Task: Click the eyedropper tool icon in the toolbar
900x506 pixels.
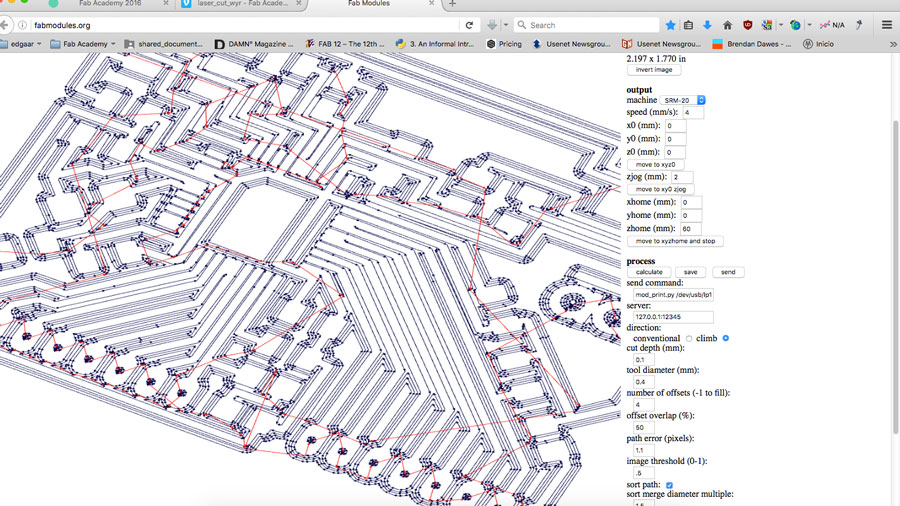Action: coord(859,25)
